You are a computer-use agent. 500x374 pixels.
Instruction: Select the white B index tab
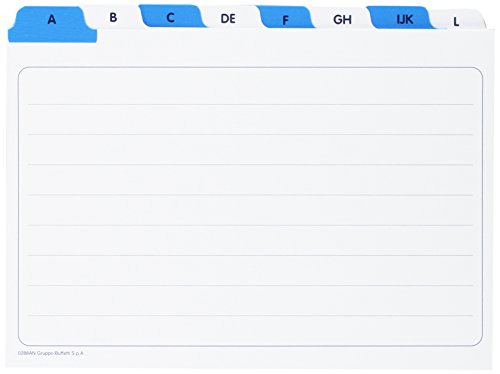(113, 17)
